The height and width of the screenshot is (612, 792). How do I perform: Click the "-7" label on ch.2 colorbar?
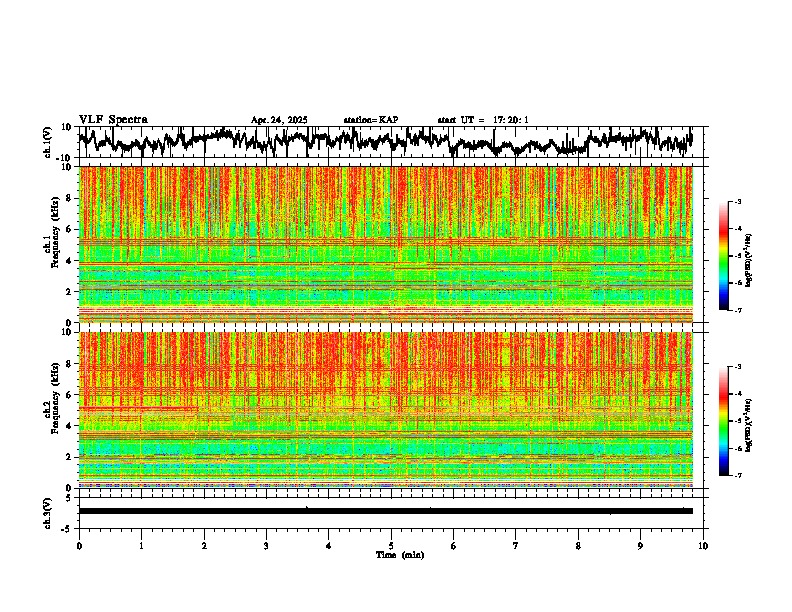coord(737,475)
